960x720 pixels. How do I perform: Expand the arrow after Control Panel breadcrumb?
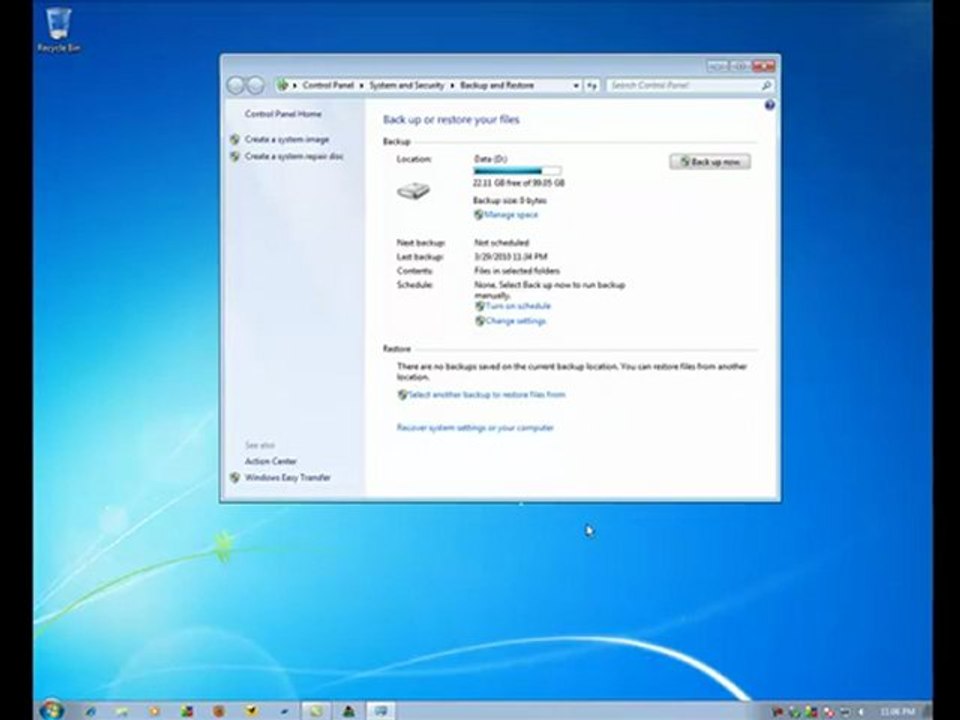point(361,86)
